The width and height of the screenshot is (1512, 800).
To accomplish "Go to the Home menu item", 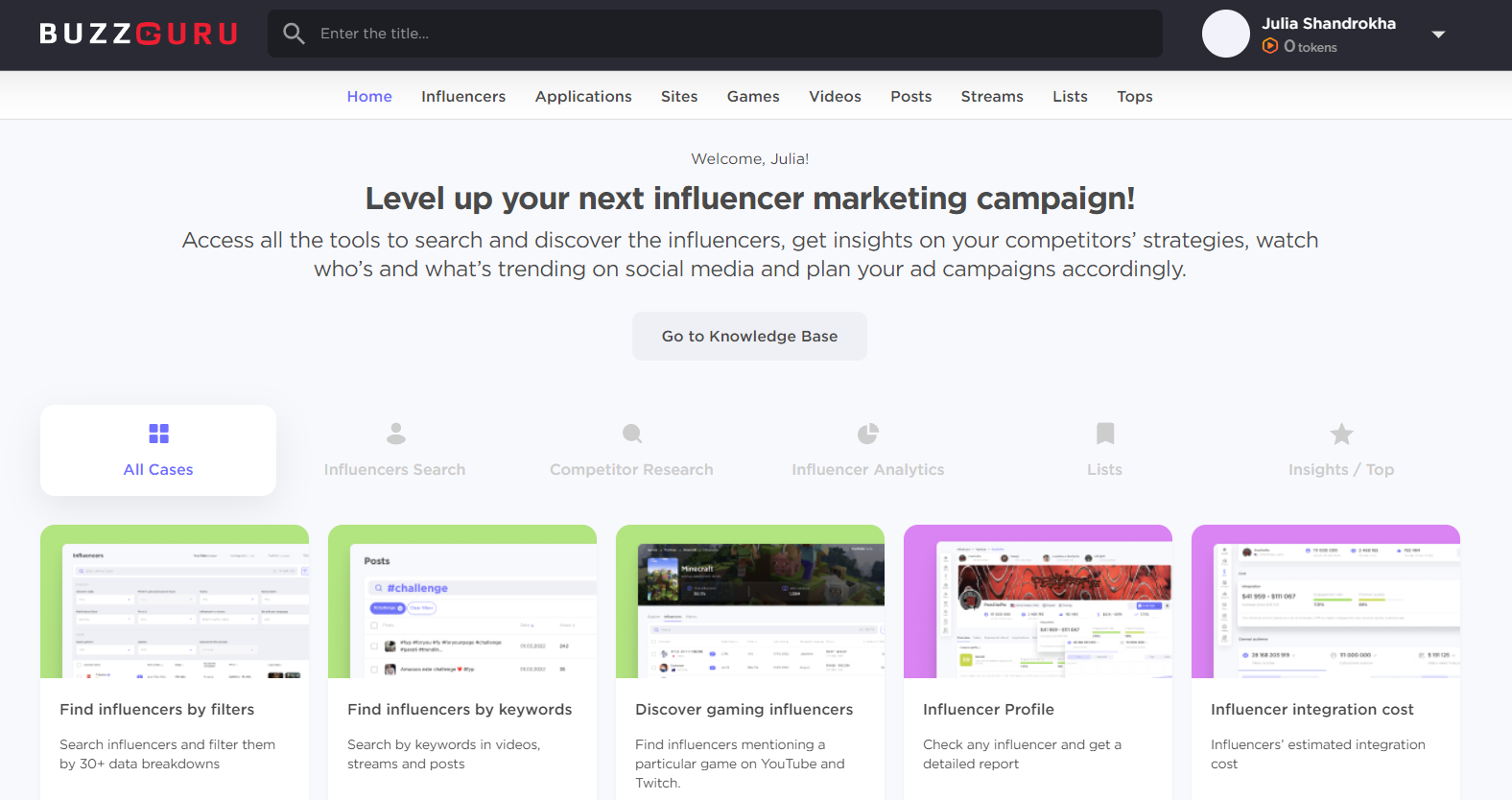I will 369,96.
